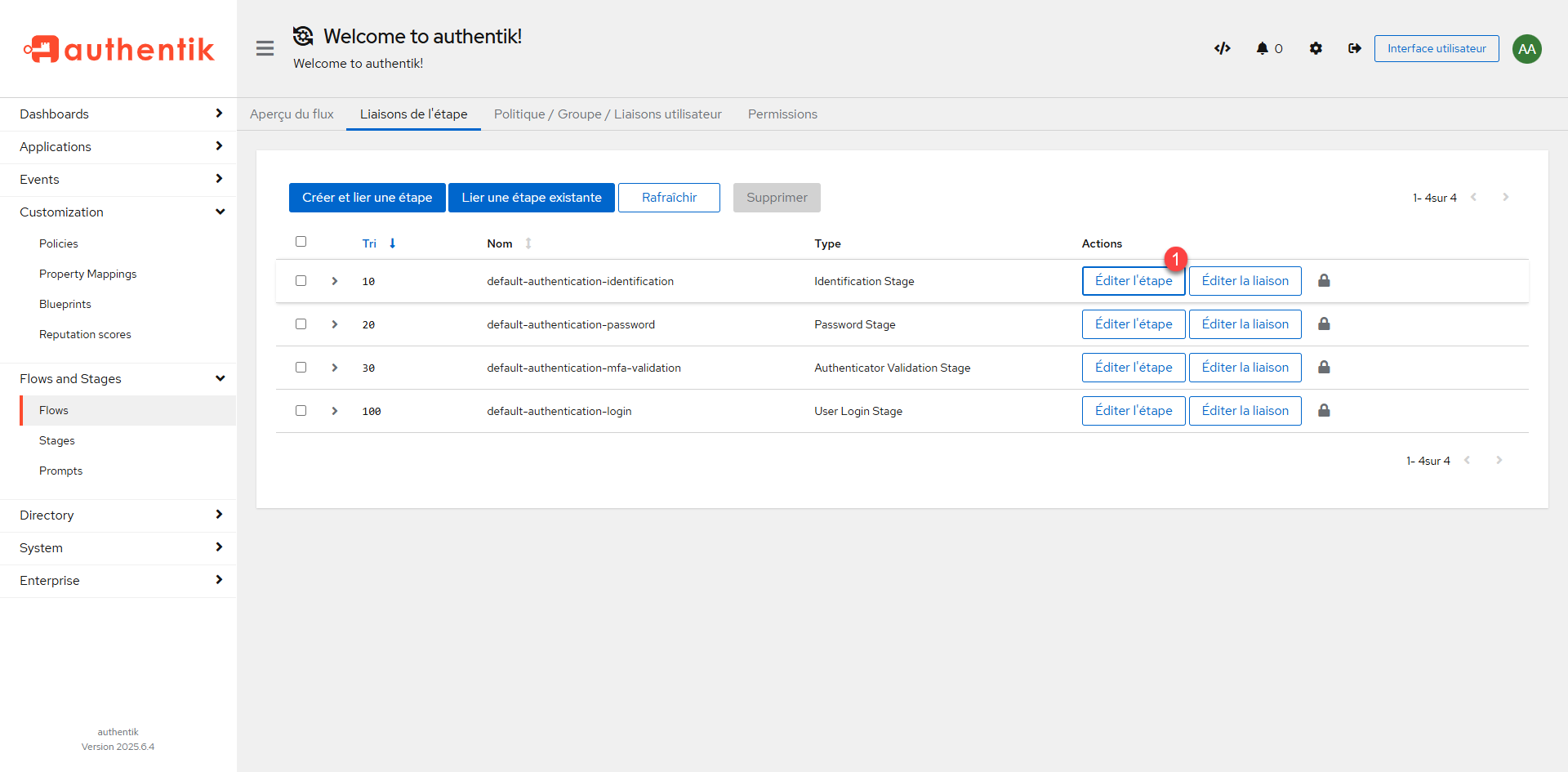This screenshot has height=772, width=1568.
Task: Click the Créer et lier une étape button
Action: click(367, 198)
